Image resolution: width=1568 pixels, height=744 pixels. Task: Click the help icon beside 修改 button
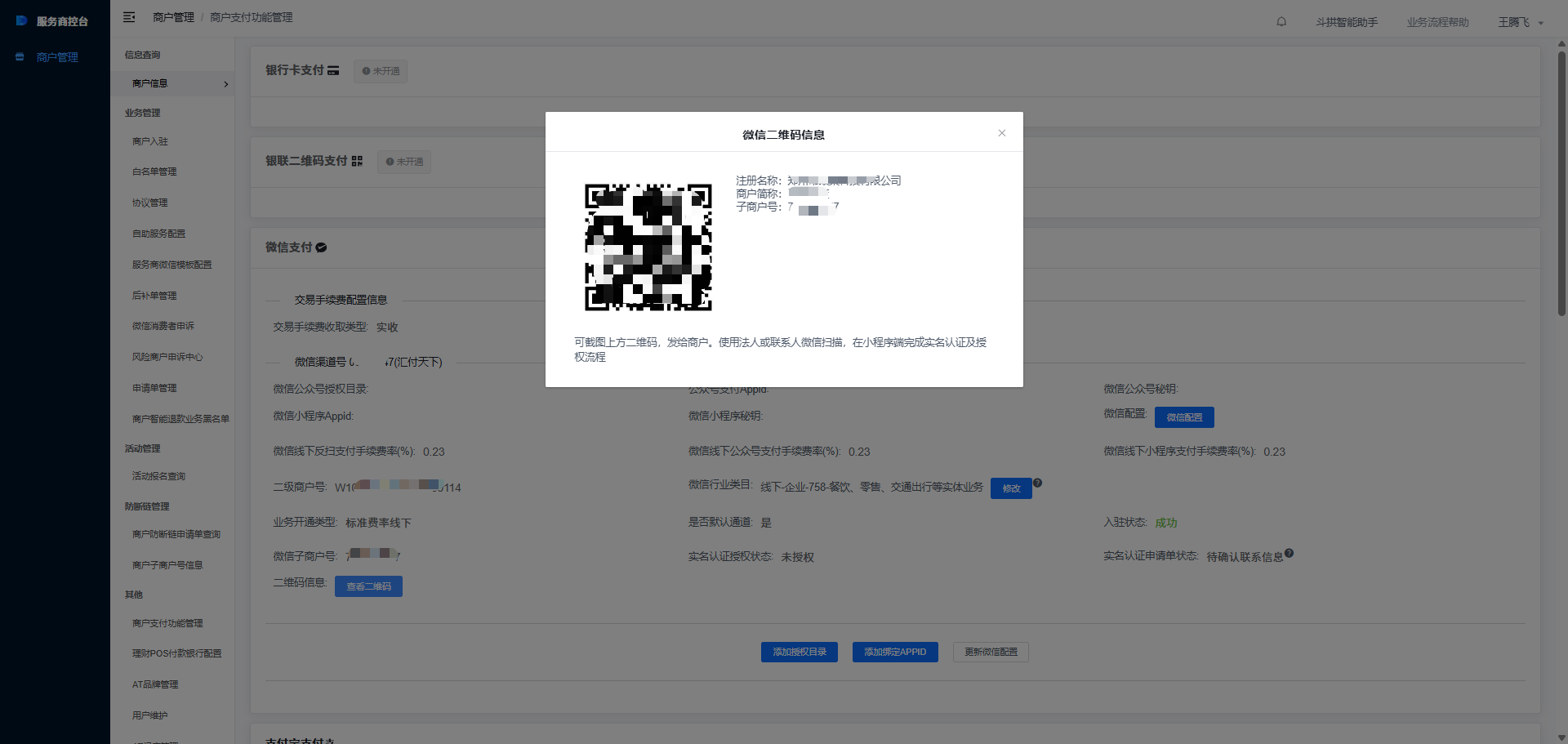1038,483
